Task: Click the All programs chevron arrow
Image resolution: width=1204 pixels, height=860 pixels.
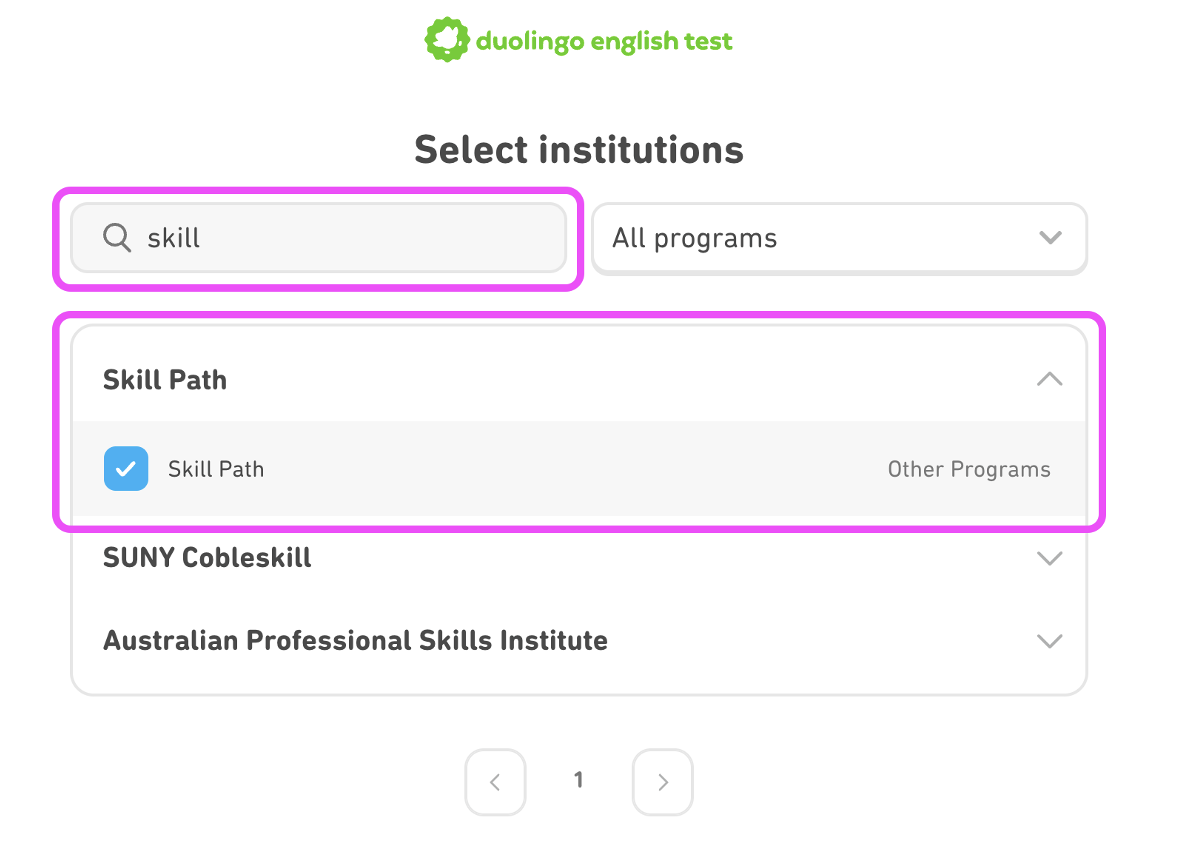Action: coord(1049,238)
